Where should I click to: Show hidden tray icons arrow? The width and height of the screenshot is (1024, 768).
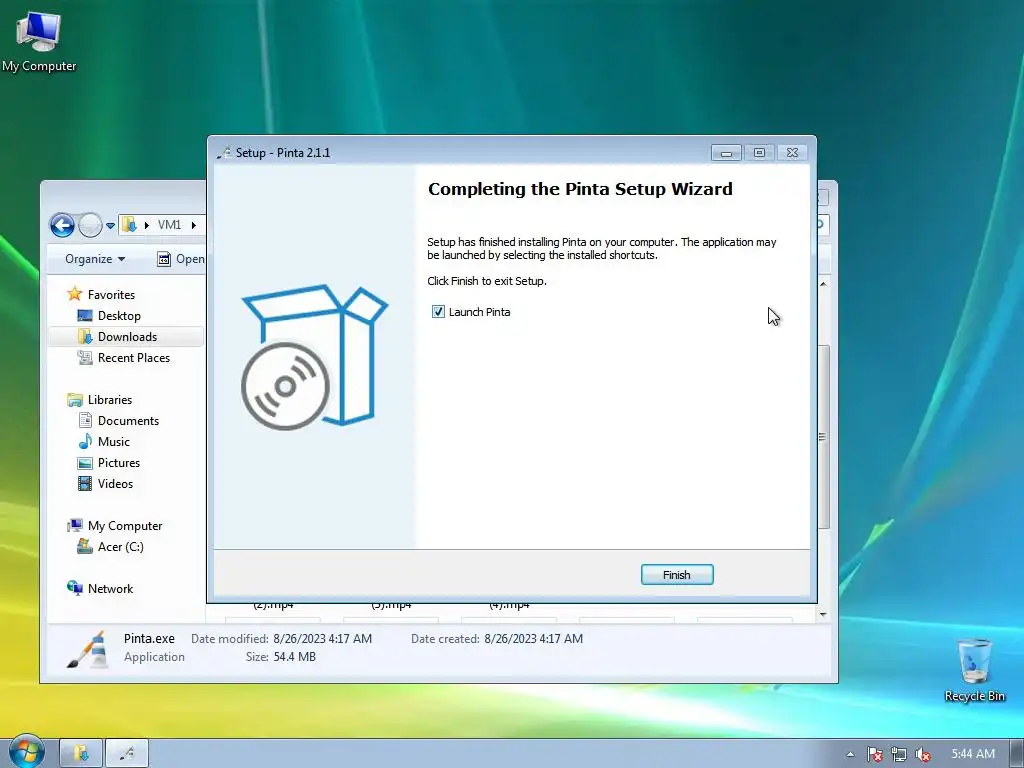pyautogui.click(x=850, y=754)
